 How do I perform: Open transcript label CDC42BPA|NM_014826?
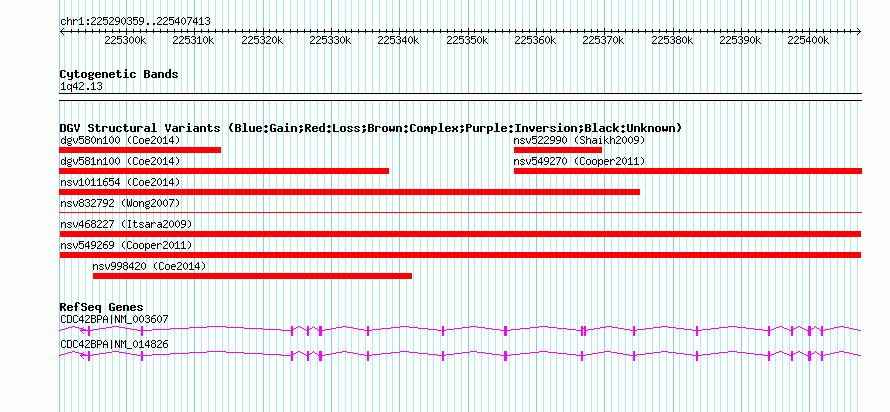(114, 344)
